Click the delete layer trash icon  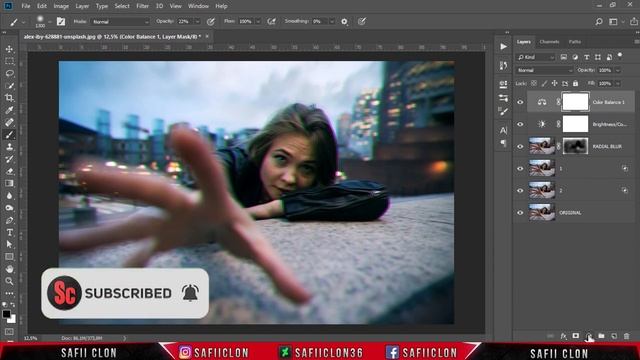[627, 336]
